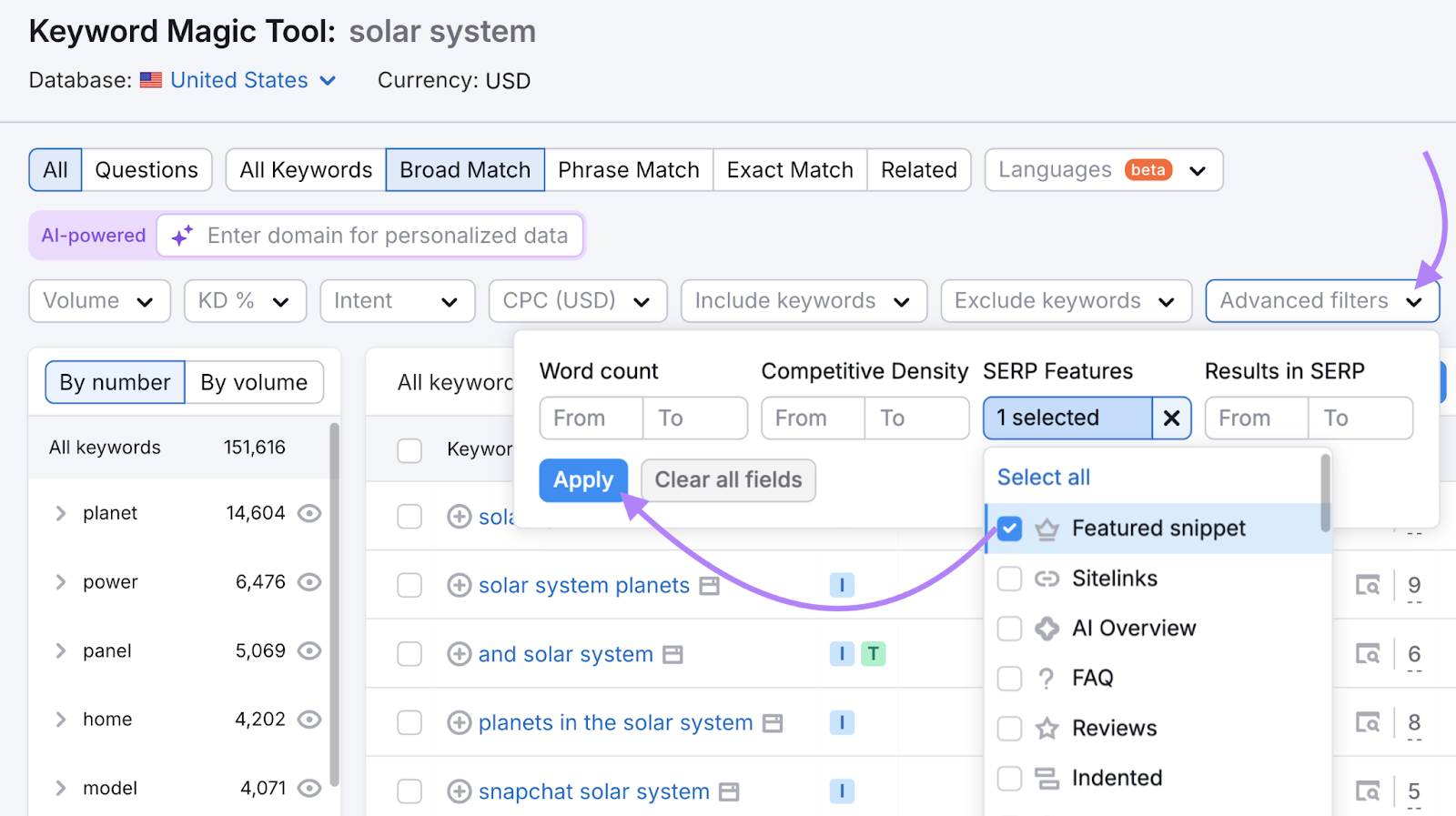
Task: Click the AI sparkle icon in domain field
Action: pos(182,236)
